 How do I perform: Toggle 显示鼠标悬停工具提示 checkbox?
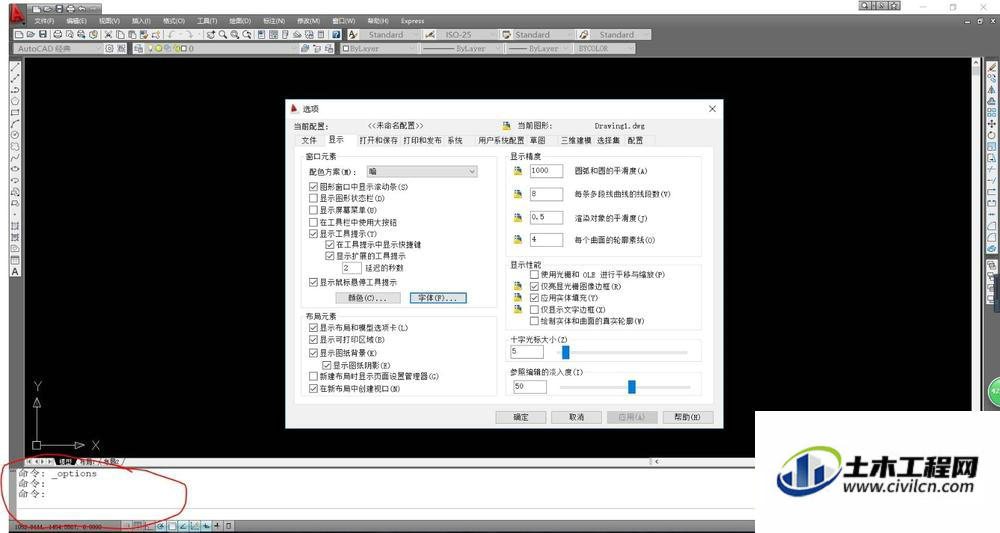(x=313, y=282)
